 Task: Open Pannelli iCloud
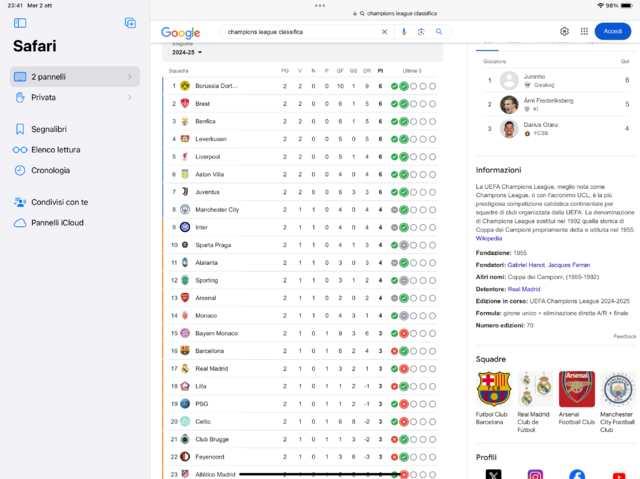tap(49, 223)
